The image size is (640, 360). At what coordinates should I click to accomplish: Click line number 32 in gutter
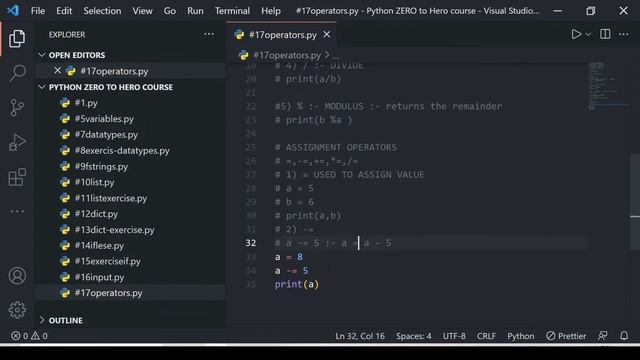[x=251, y=243]
